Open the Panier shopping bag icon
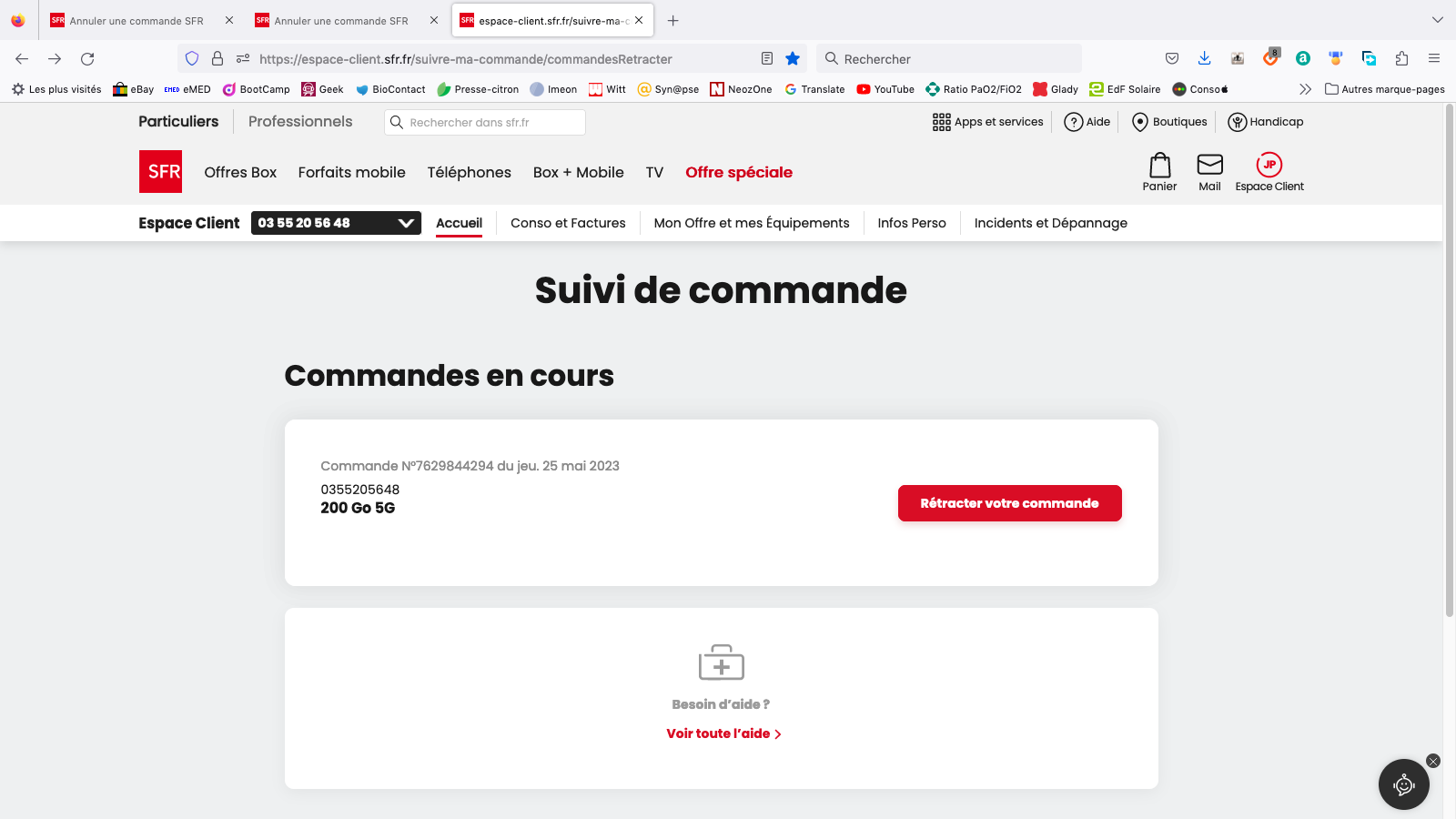The width and height of the screenshot is (1456, 819). (1159, 165)
